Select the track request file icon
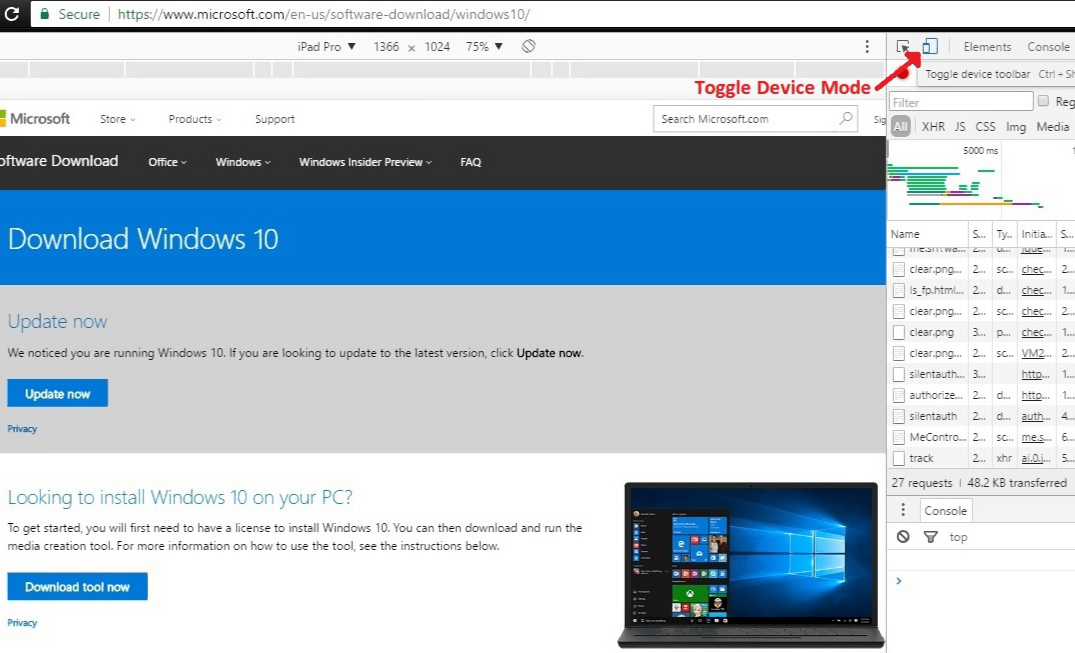The height and width of the screenshot is (653, 1075). pos(899,458)
